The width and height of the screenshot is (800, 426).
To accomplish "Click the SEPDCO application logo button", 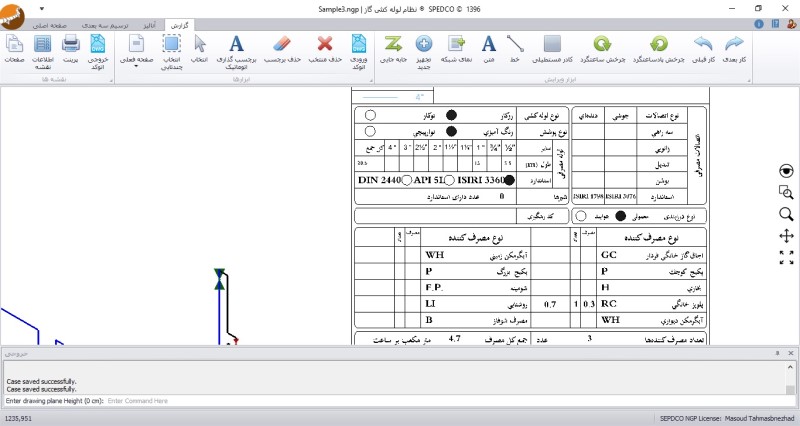I will point(12,16).
